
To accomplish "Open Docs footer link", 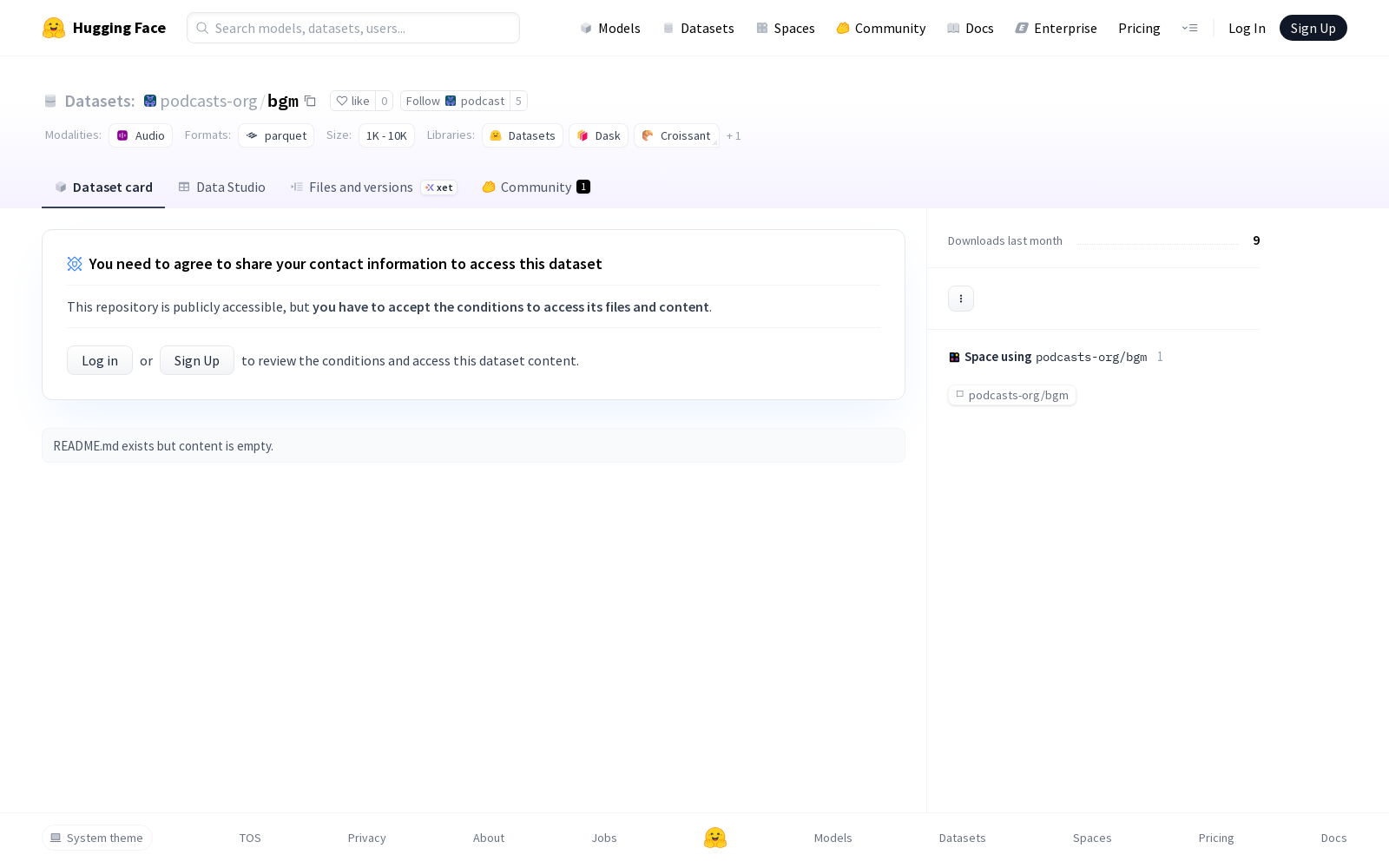I will 1333,838.
